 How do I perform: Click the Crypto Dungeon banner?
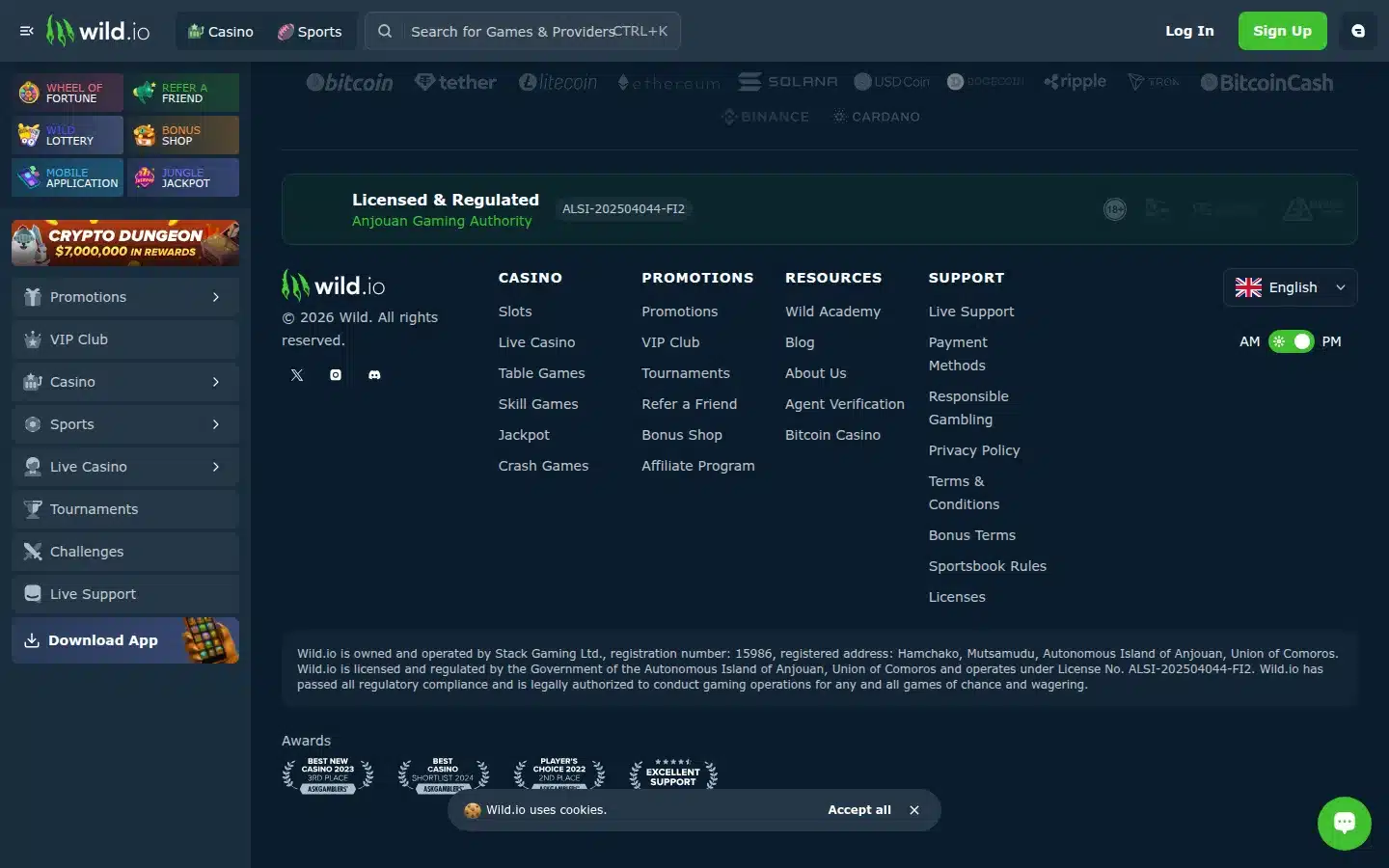point(125,243)
